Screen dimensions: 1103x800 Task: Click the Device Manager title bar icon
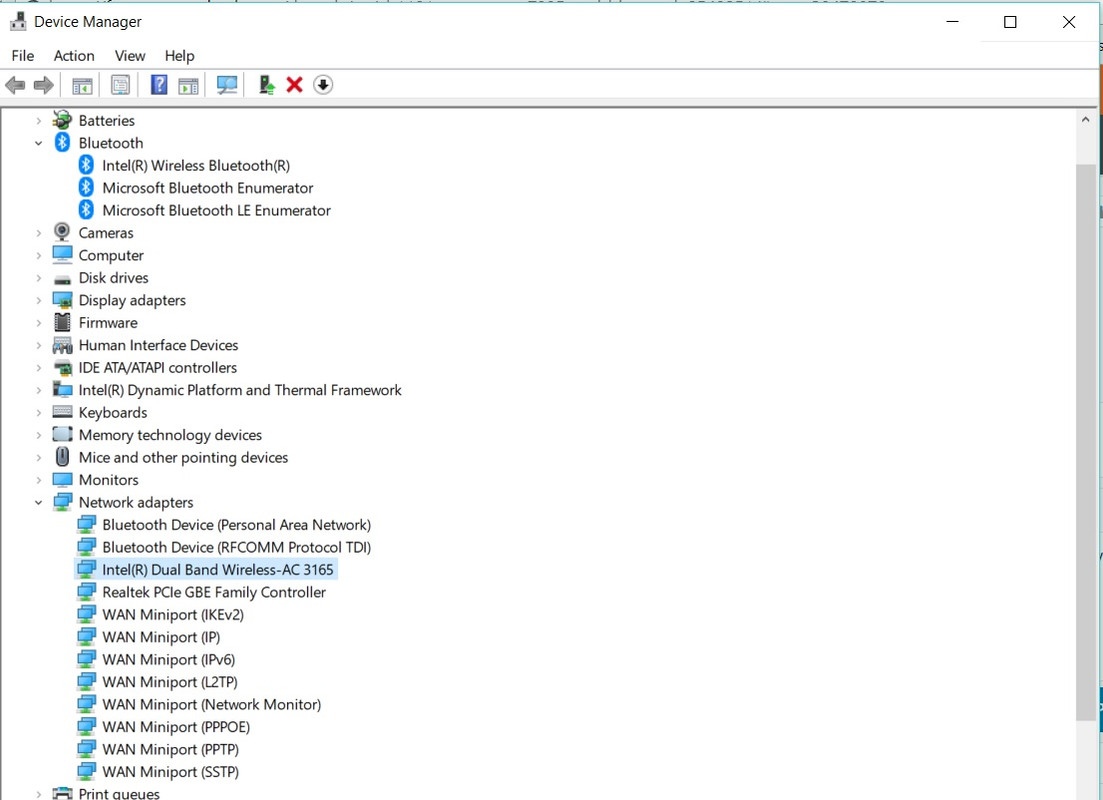pyautogui.click(x=18, y=22)
